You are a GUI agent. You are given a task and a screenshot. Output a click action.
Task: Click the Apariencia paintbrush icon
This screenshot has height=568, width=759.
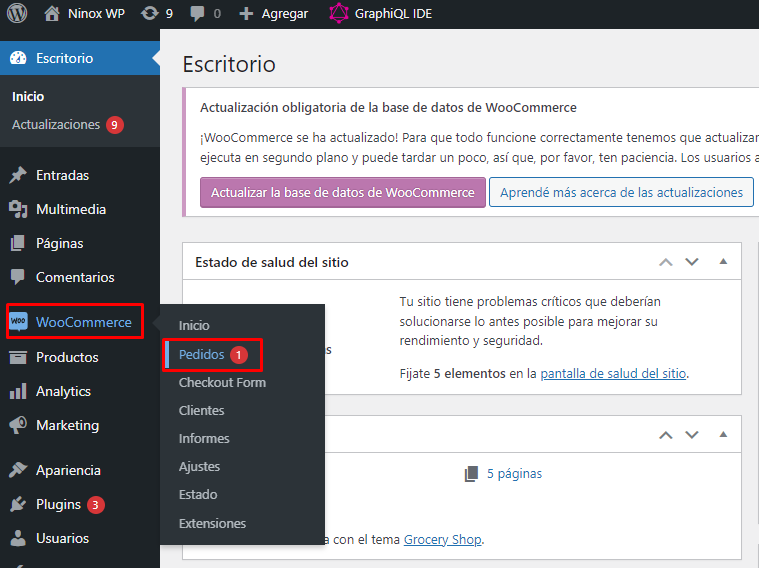pyautogui.click(x=18, y=470)
